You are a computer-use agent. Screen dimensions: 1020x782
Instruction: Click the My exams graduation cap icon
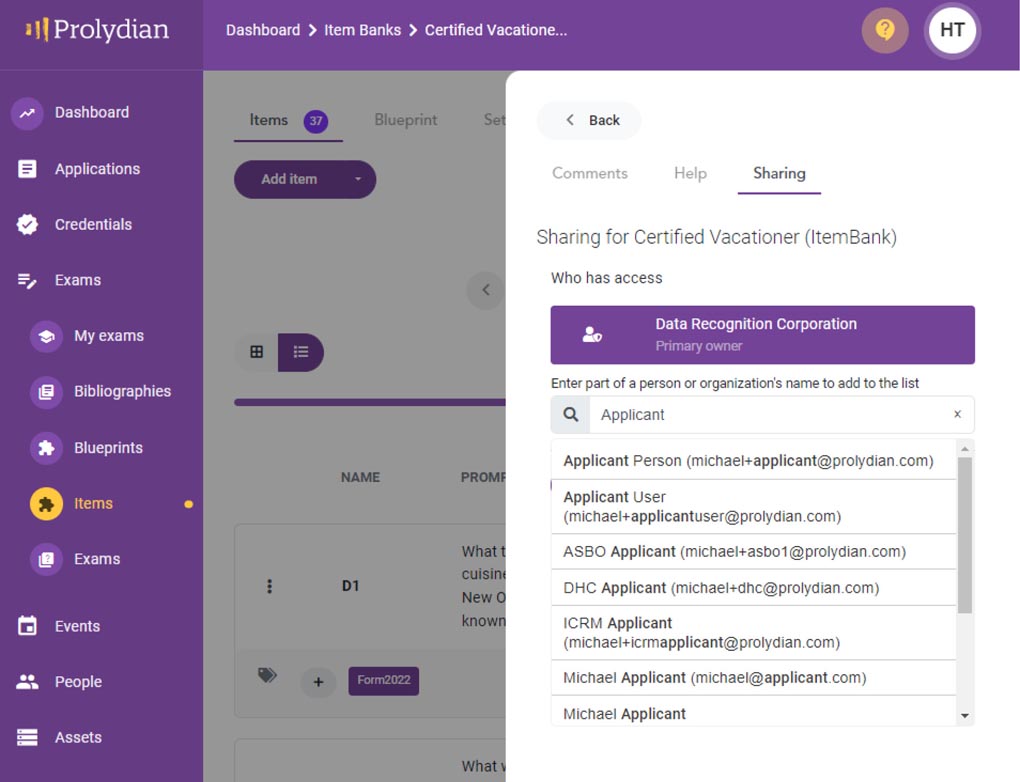tap(46, 336)
